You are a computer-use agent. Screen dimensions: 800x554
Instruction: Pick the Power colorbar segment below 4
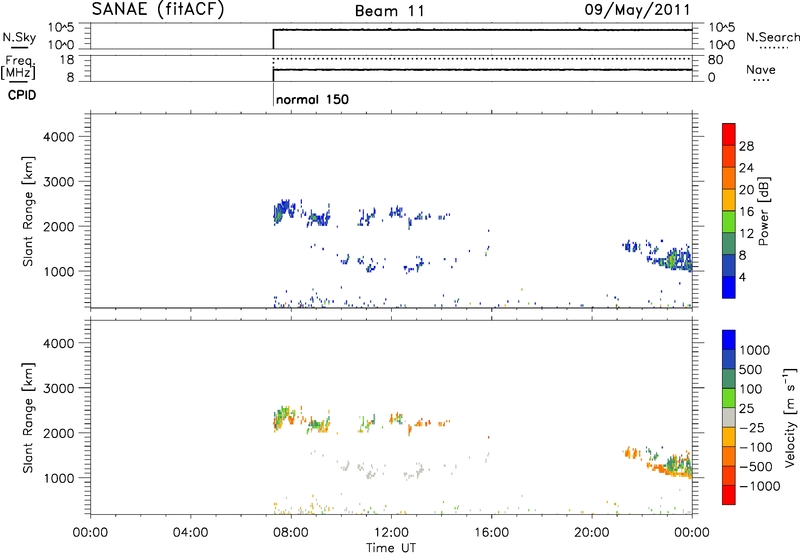pos(729,287)
